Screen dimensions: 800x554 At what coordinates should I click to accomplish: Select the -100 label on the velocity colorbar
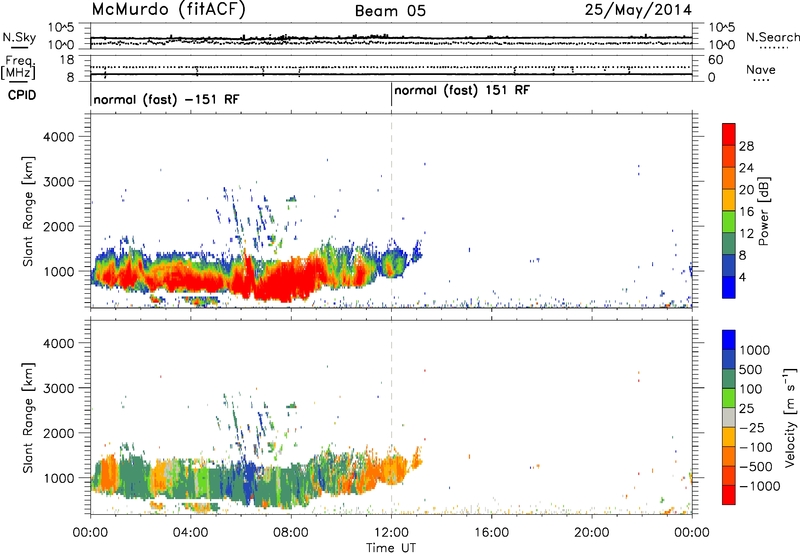pos(755,447)
